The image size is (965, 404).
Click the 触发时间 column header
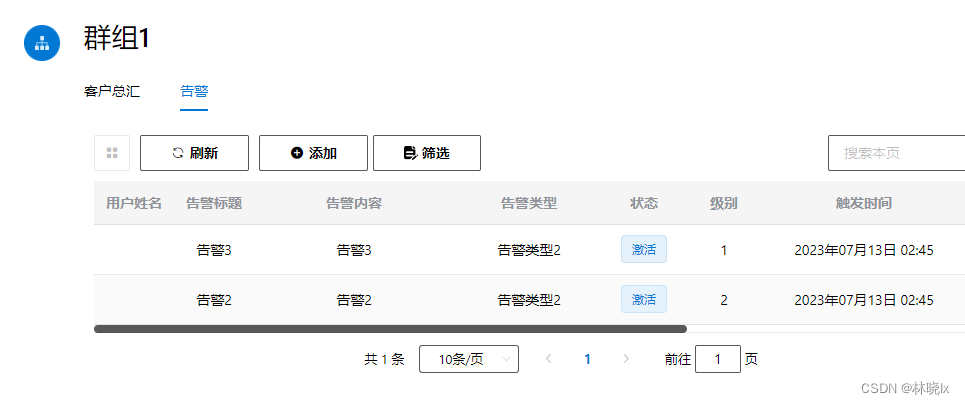[x=863, y=203]
